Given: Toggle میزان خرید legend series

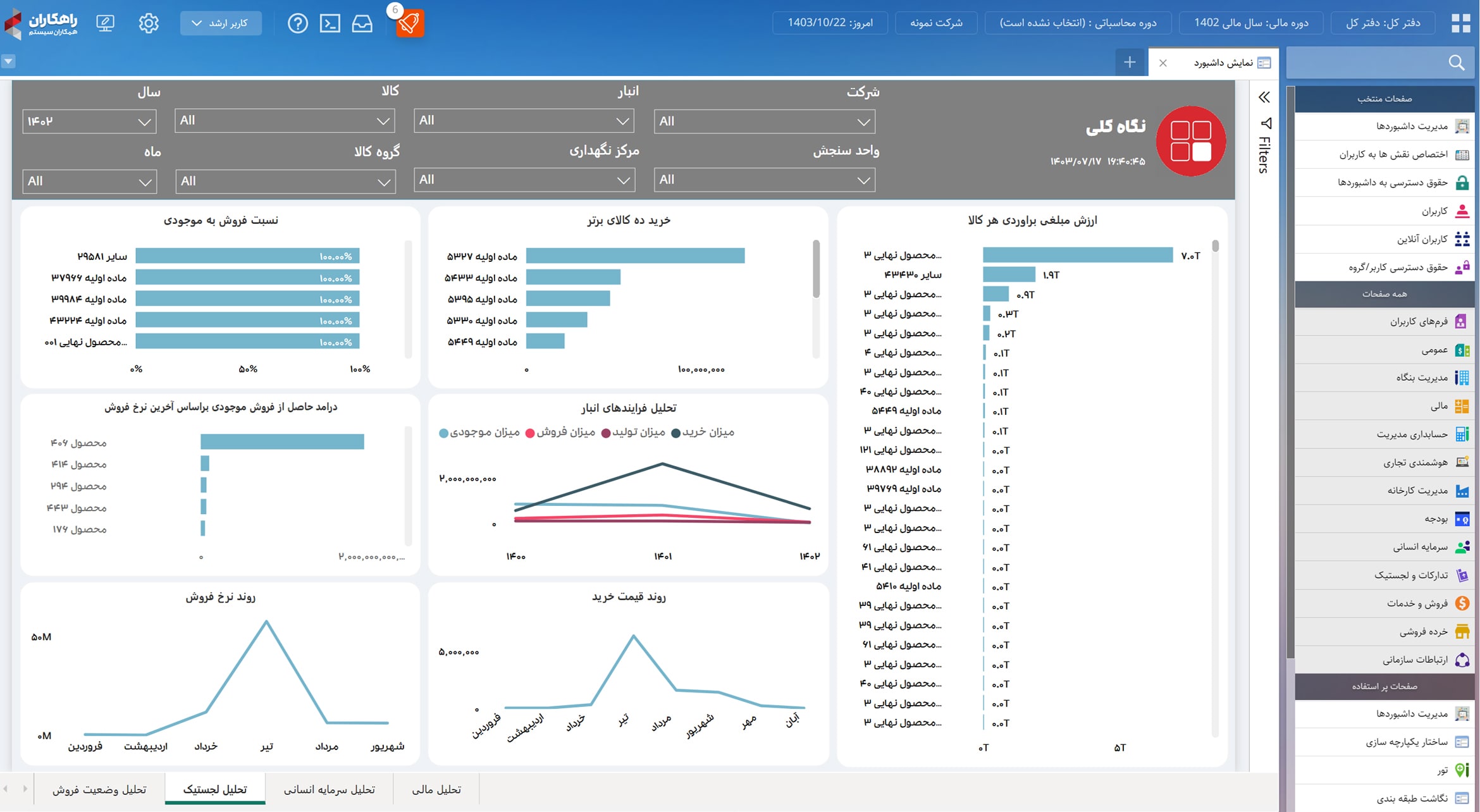Looking at the screenshot, I should pos(703,433).
